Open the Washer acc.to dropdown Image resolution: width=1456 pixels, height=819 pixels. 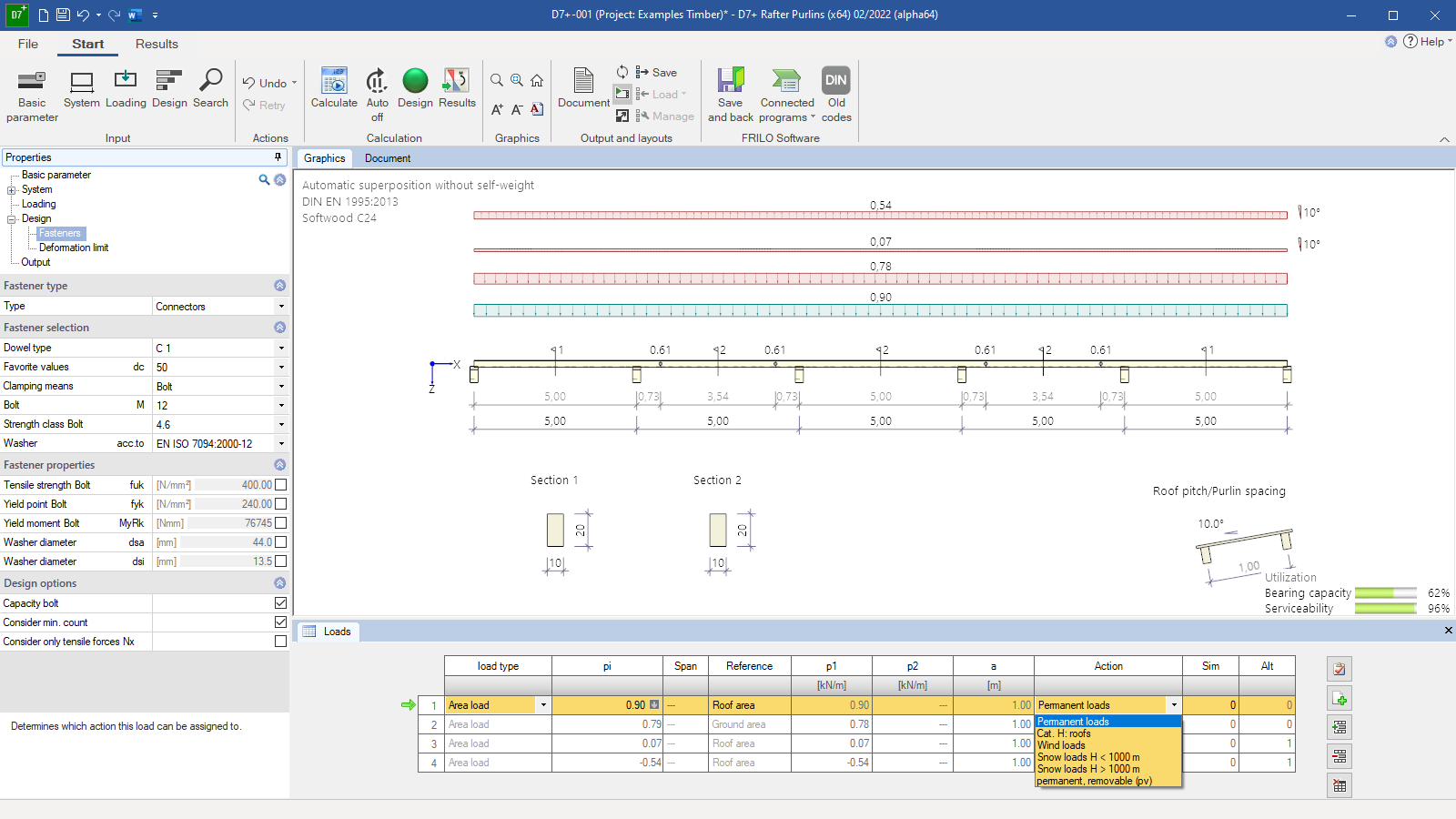click(281, 443)
